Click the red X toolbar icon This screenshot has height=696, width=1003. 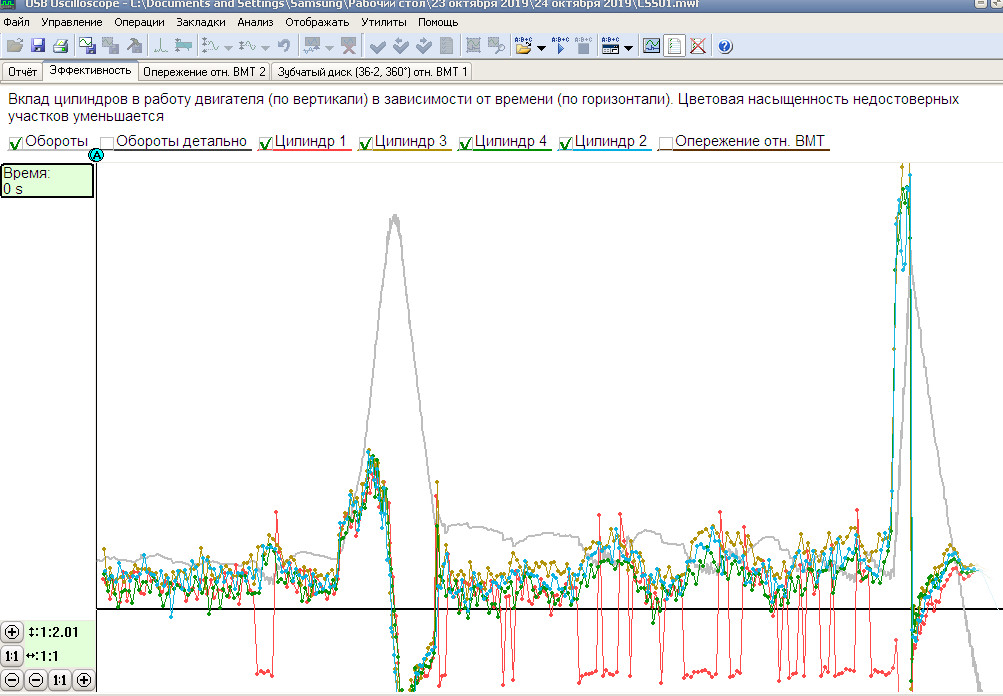tap(698, 46)
